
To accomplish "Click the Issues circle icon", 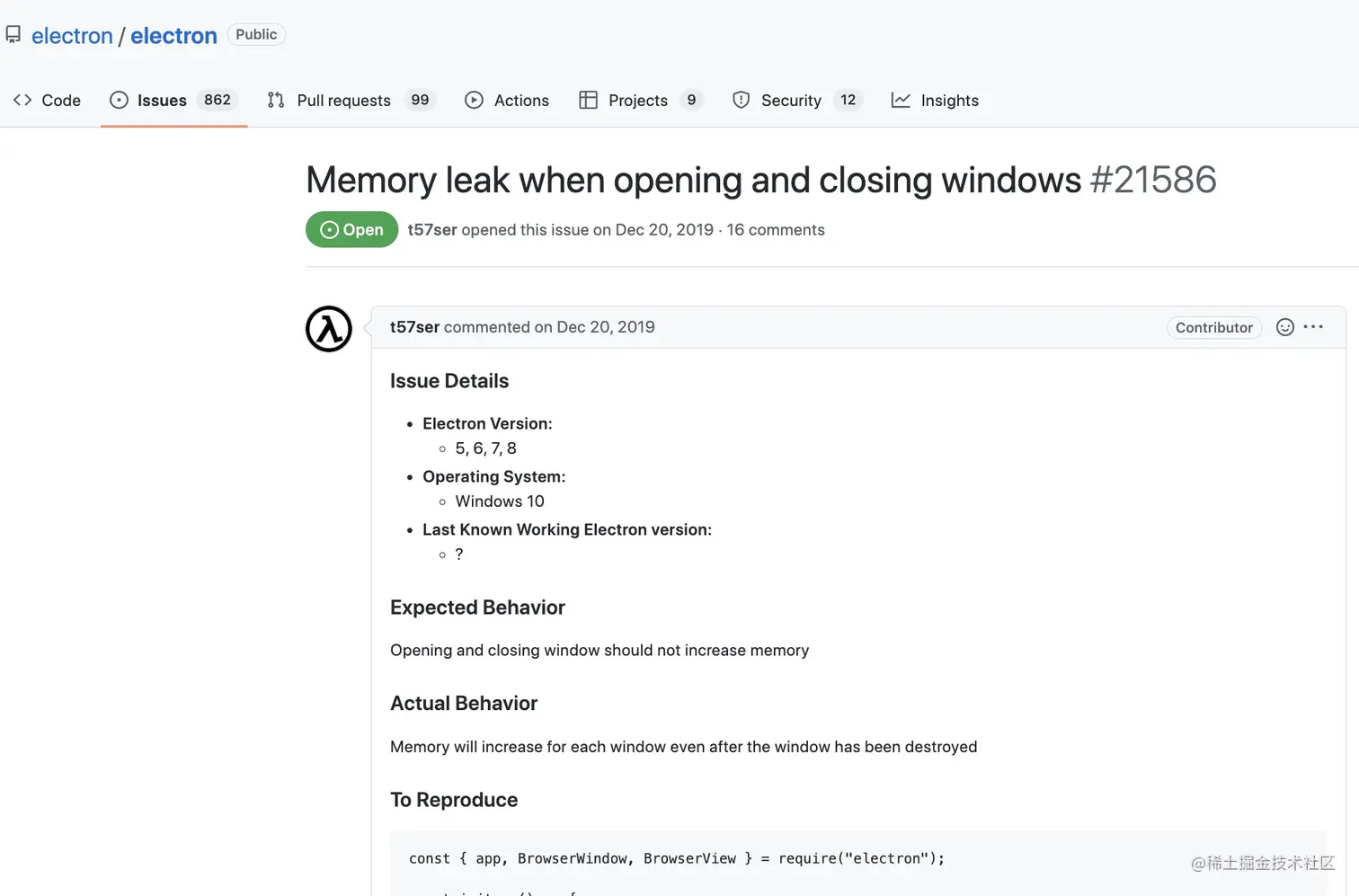I will tap(118, 100).
